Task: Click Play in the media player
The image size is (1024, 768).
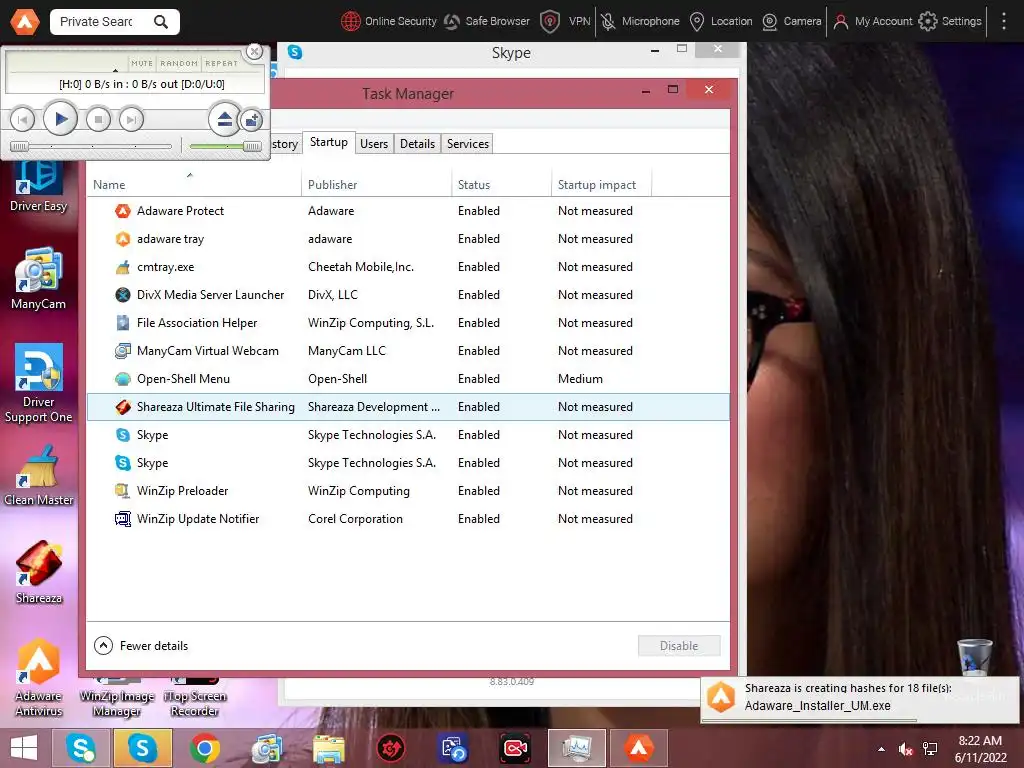Action: [60, 119]
